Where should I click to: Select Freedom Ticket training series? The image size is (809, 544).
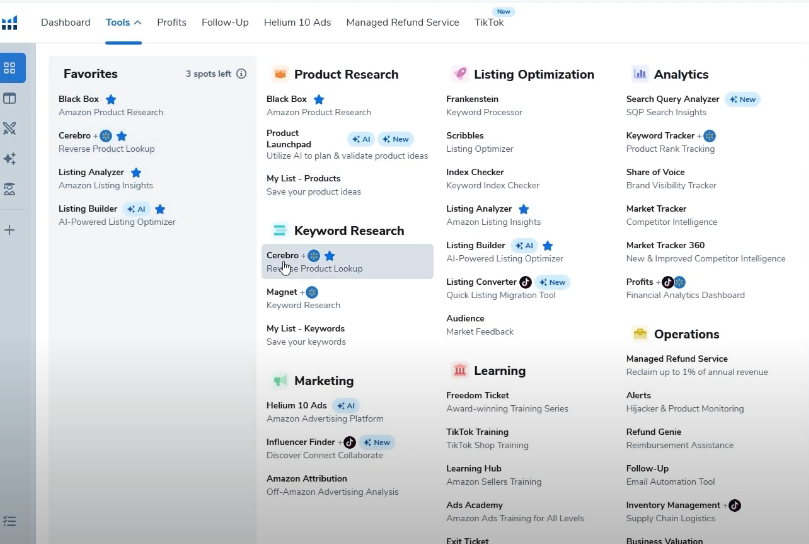[477, 395]
